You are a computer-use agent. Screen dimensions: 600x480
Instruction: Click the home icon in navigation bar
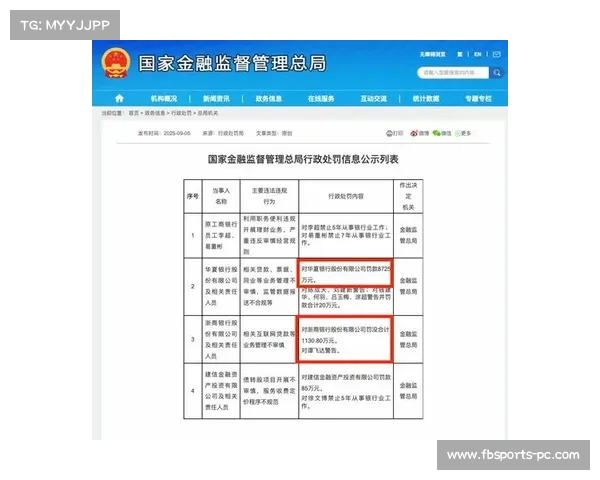[119, 99]
